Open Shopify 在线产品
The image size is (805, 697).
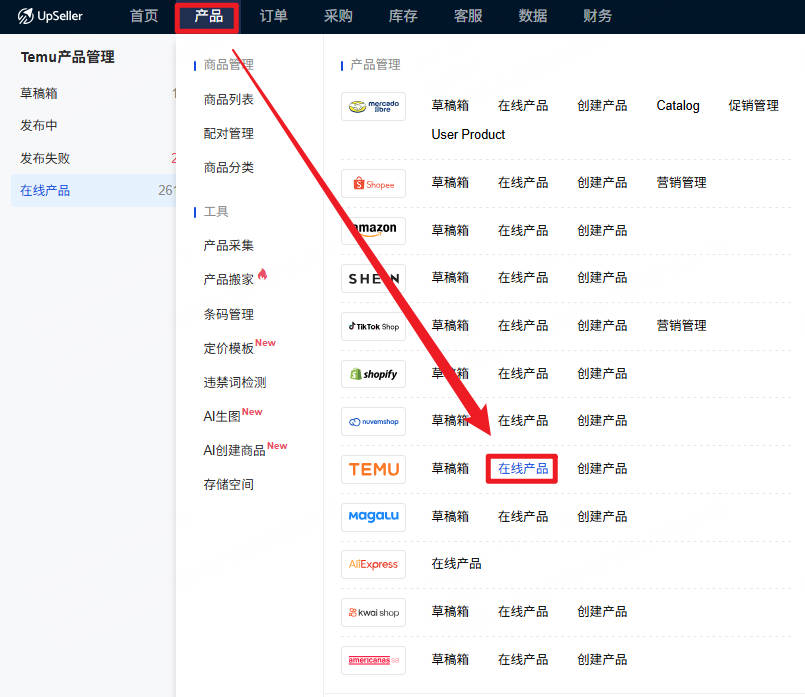[x=523, y=374]
